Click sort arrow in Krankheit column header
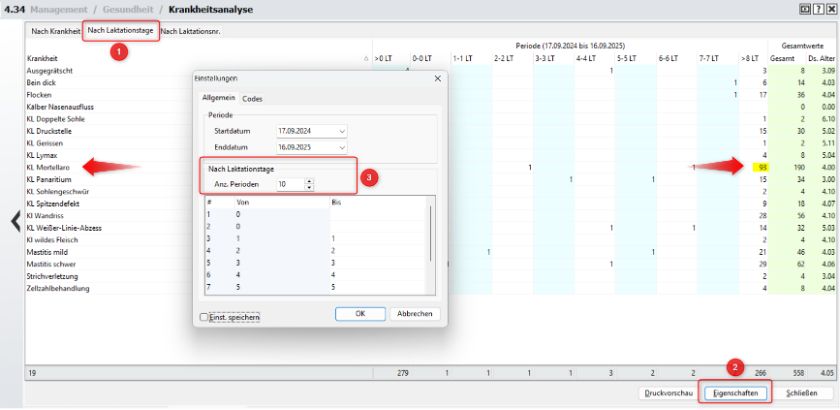Image resolution: width=840 pixels, height=410 pixels. tap(366, 59)
